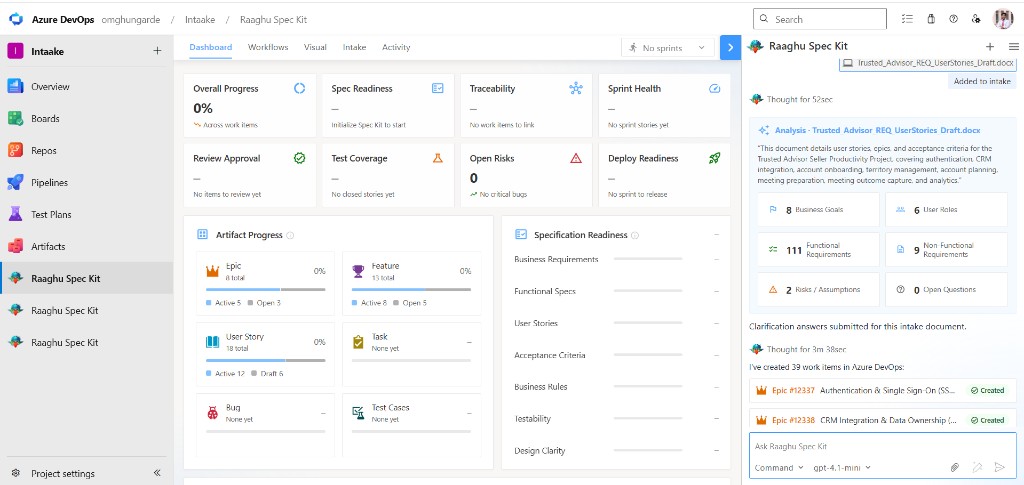
Task: Click the Epic crown icon in Artifact Progress
Action: pos(212,270)
